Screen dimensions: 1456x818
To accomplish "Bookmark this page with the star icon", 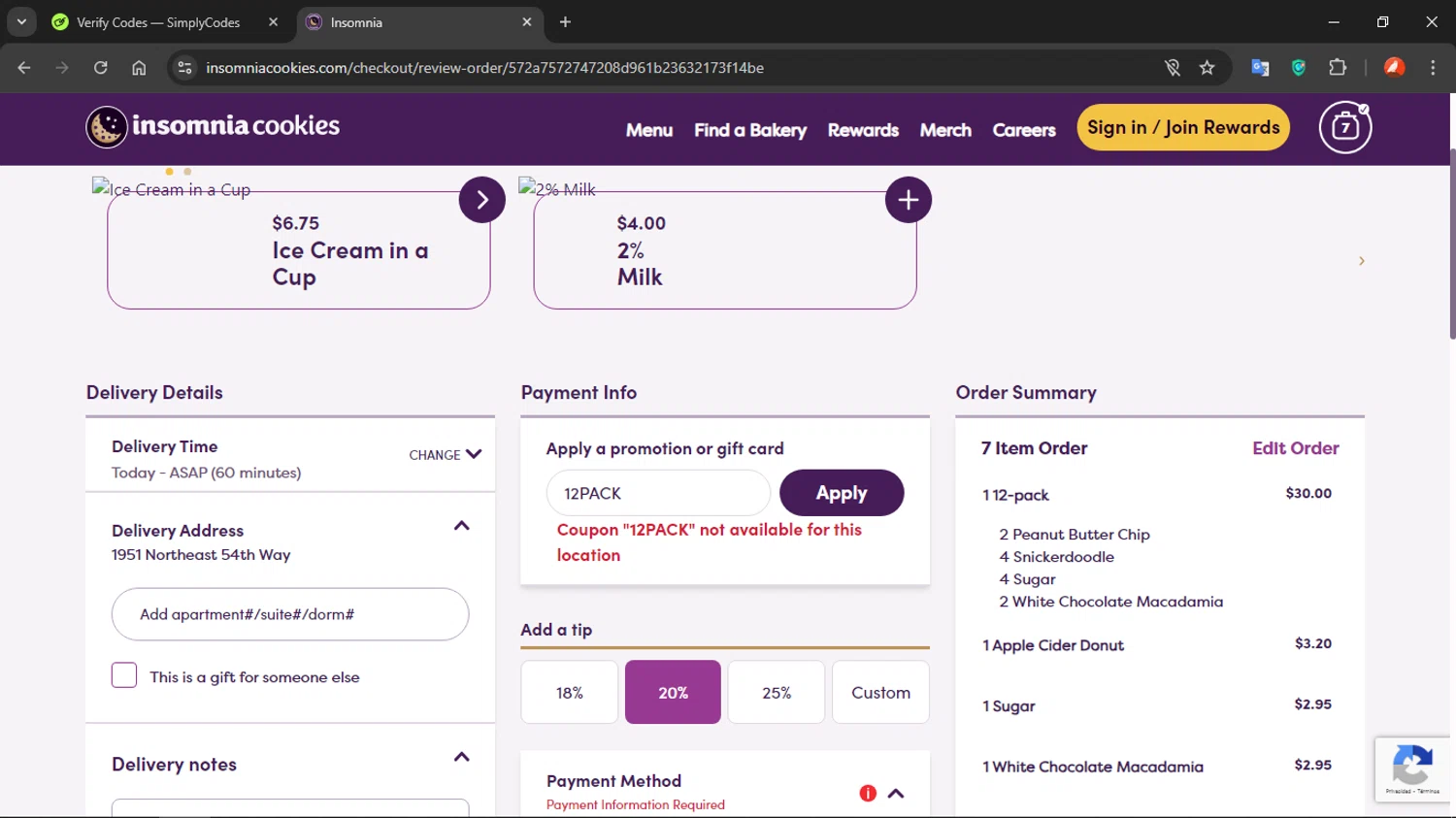I will pos(1207,68).
